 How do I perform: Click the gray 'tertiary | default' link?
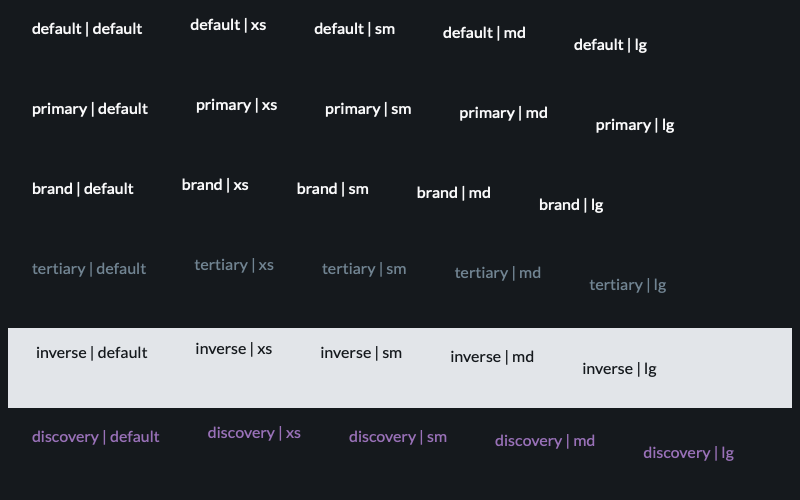(89, 269)
